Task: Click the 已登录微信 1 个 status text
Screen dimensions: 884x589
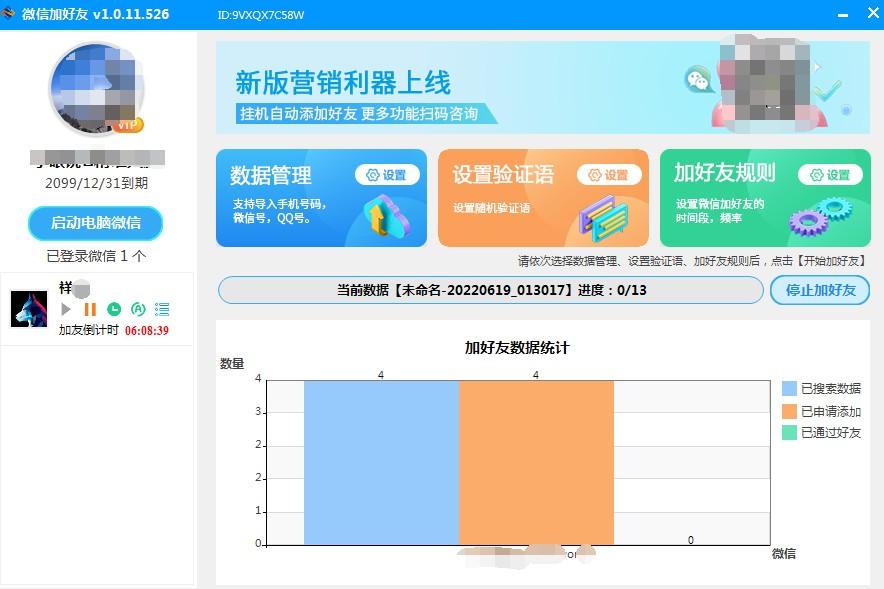Action: click(x=96, y=256)
